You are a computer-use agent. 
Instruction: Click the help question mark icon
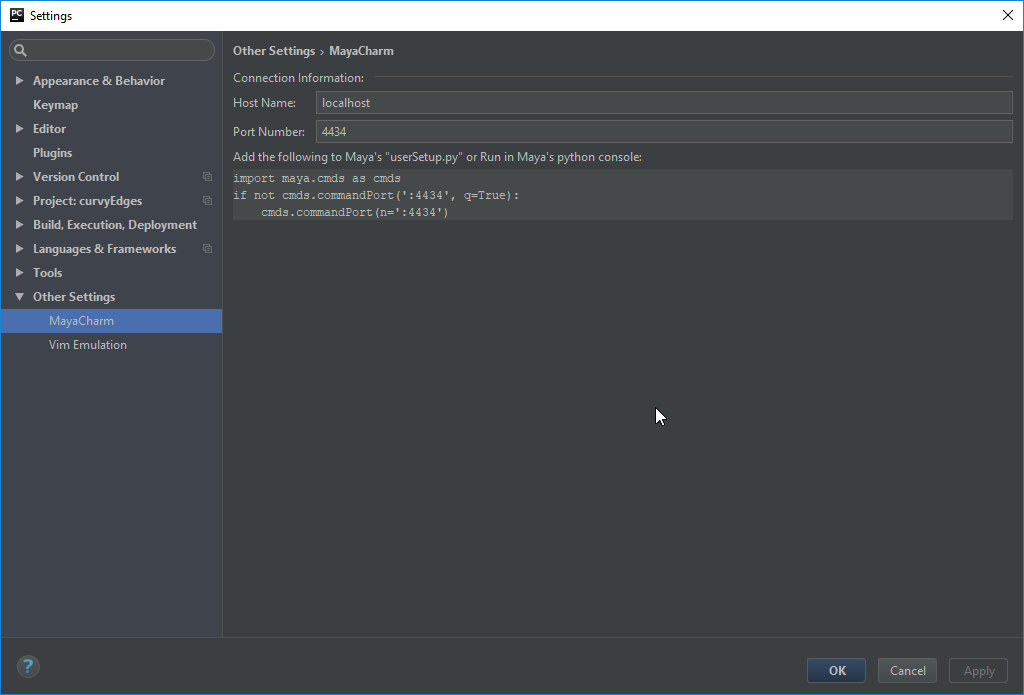point(28,667)
